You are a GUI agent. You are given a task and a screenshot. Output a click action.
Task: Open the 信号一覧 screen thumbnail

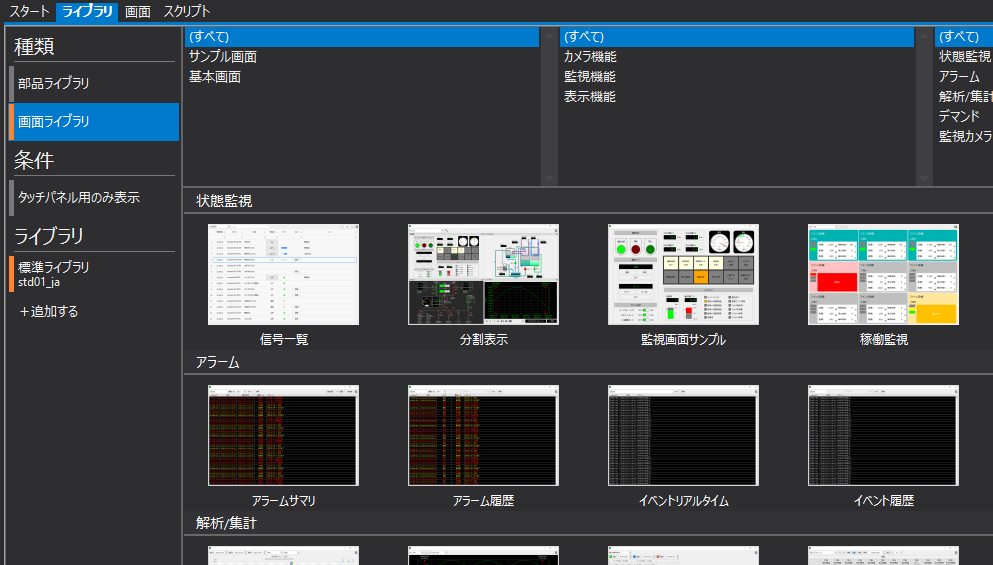[x=283, y=275]
